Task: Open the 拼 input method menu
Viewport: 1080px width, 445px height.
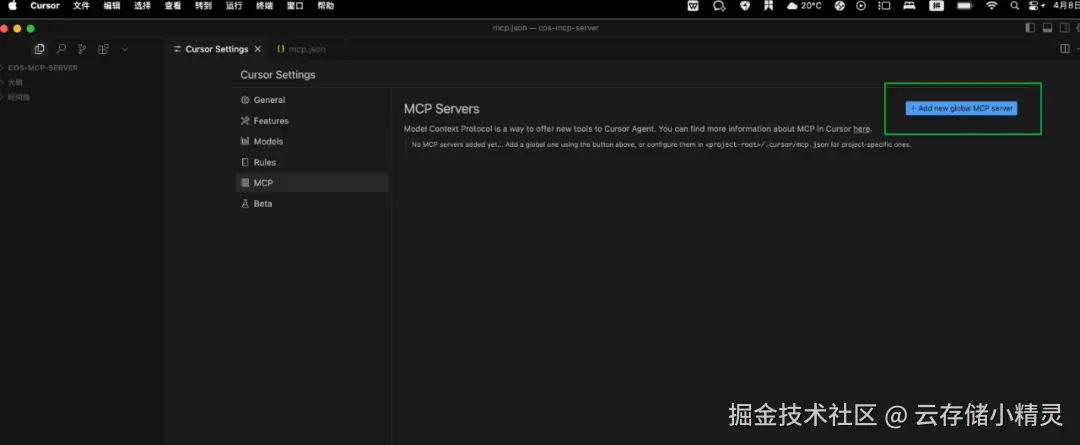Action: click(x=936, y=6)
